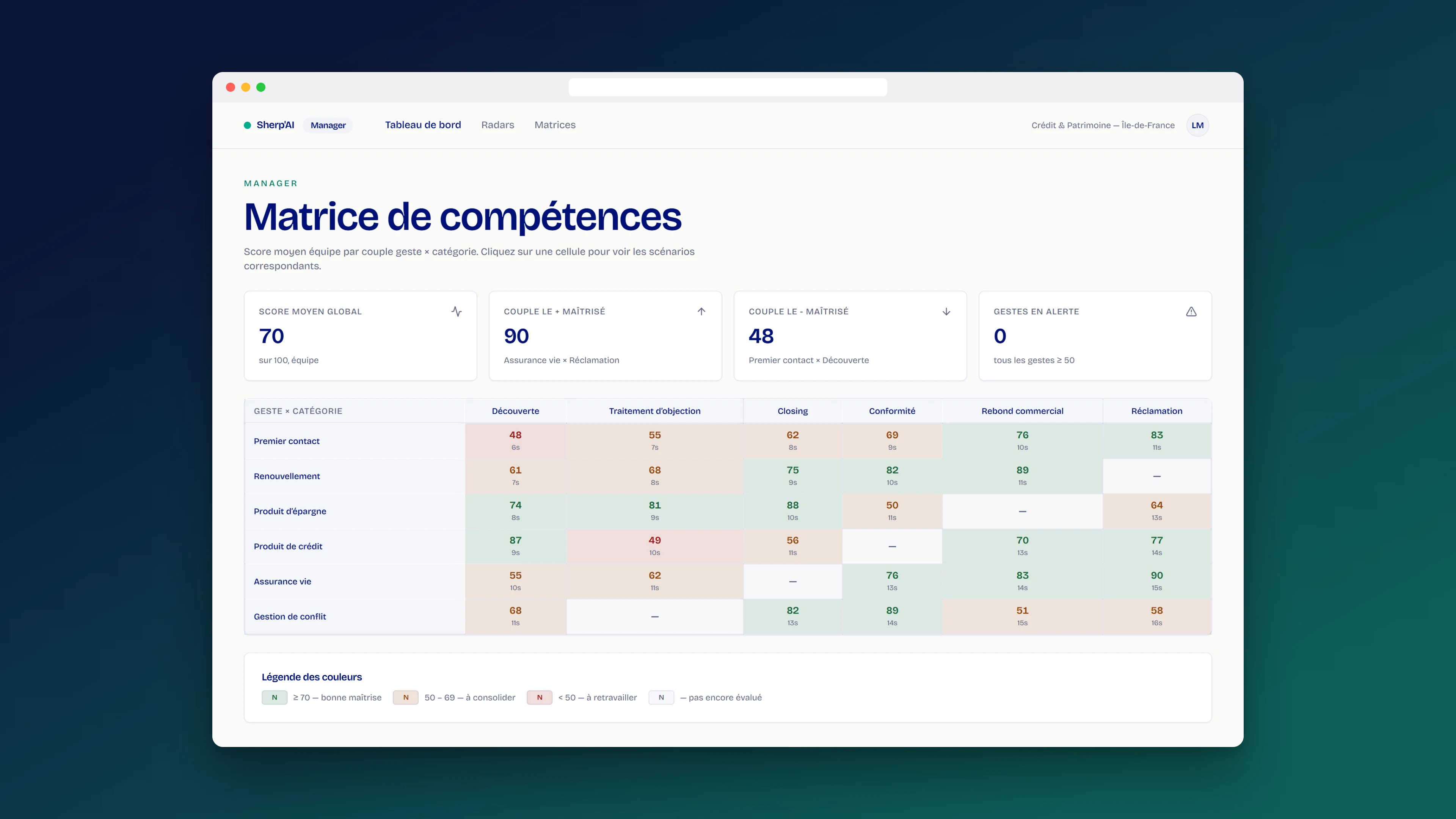The width and height of the screenshot is (1456, 819).
Task: Open the Tableau de bord tab
Action: pyautogui.click(x=423, y=125)
